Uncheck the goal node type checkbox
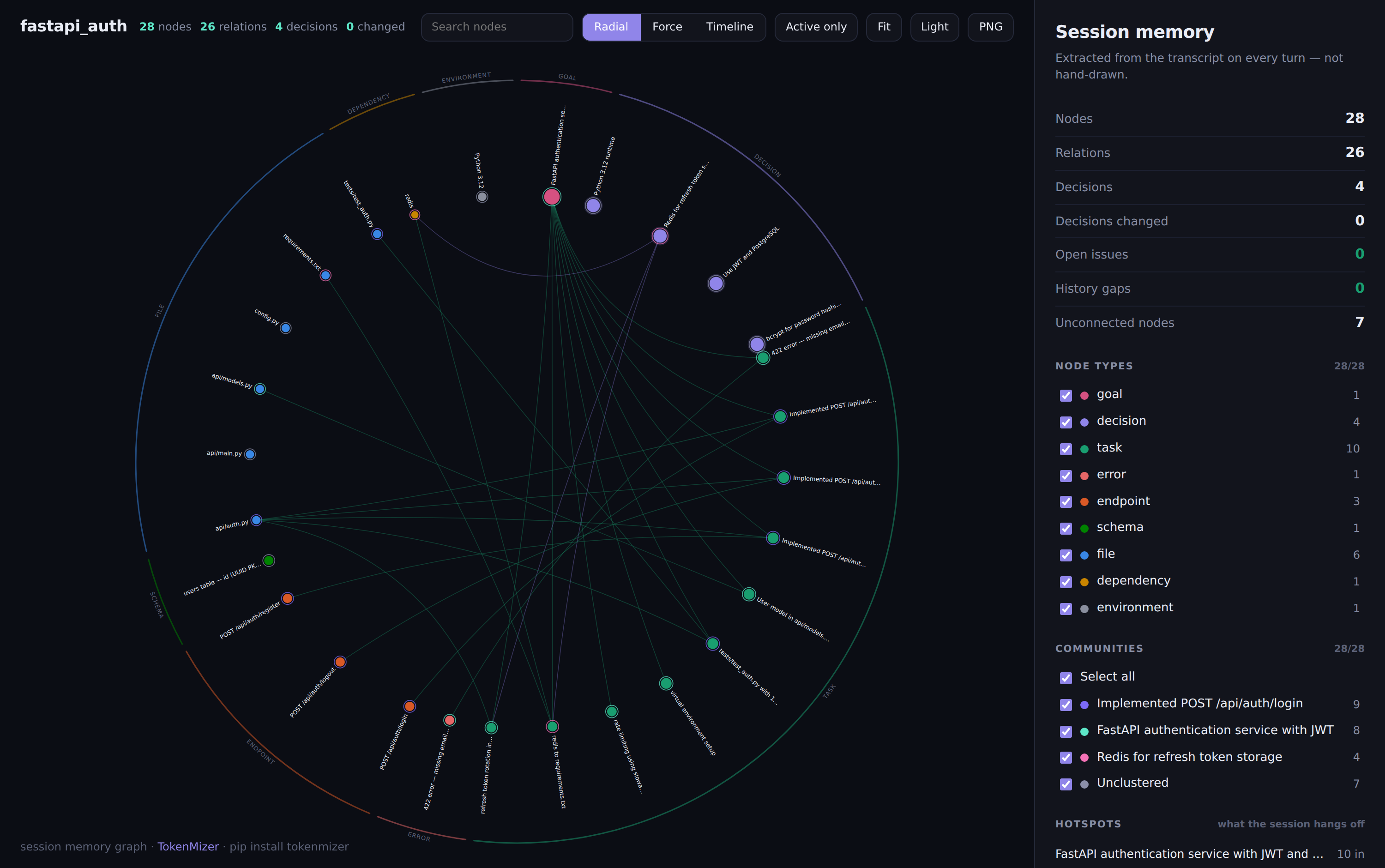Screen dimensions: 1385x868 (1066, 396)
